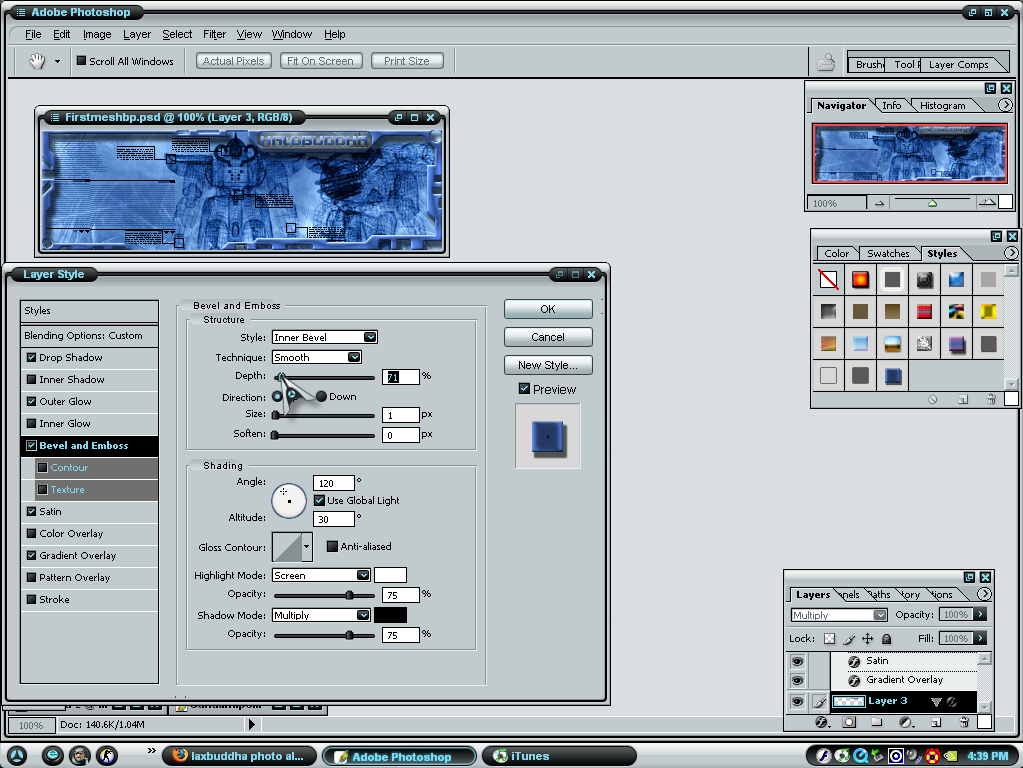
Task: Switch to the Swatches tab
Action: click(x=888, y=254)
